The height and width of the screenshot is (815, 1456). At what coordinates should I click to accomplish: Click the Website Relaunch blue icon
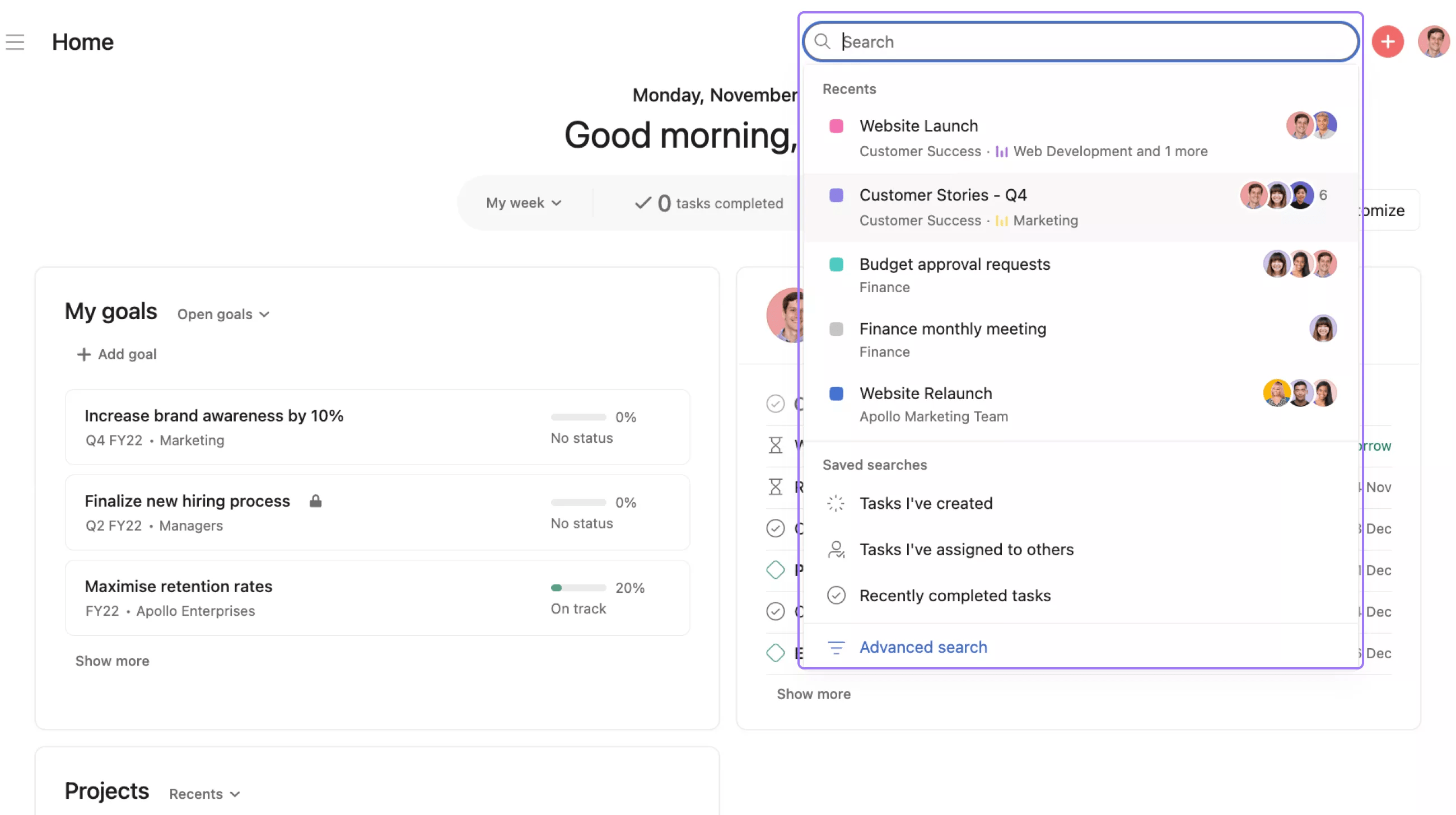836,392
